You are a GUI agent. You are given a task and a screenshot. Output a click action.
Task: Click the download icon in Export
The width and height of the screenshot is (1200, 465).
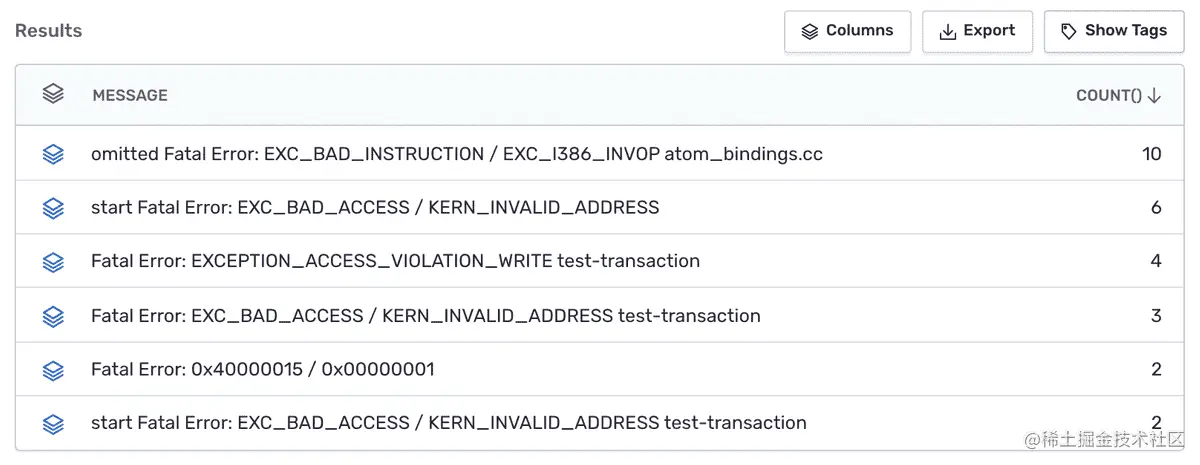947,32
